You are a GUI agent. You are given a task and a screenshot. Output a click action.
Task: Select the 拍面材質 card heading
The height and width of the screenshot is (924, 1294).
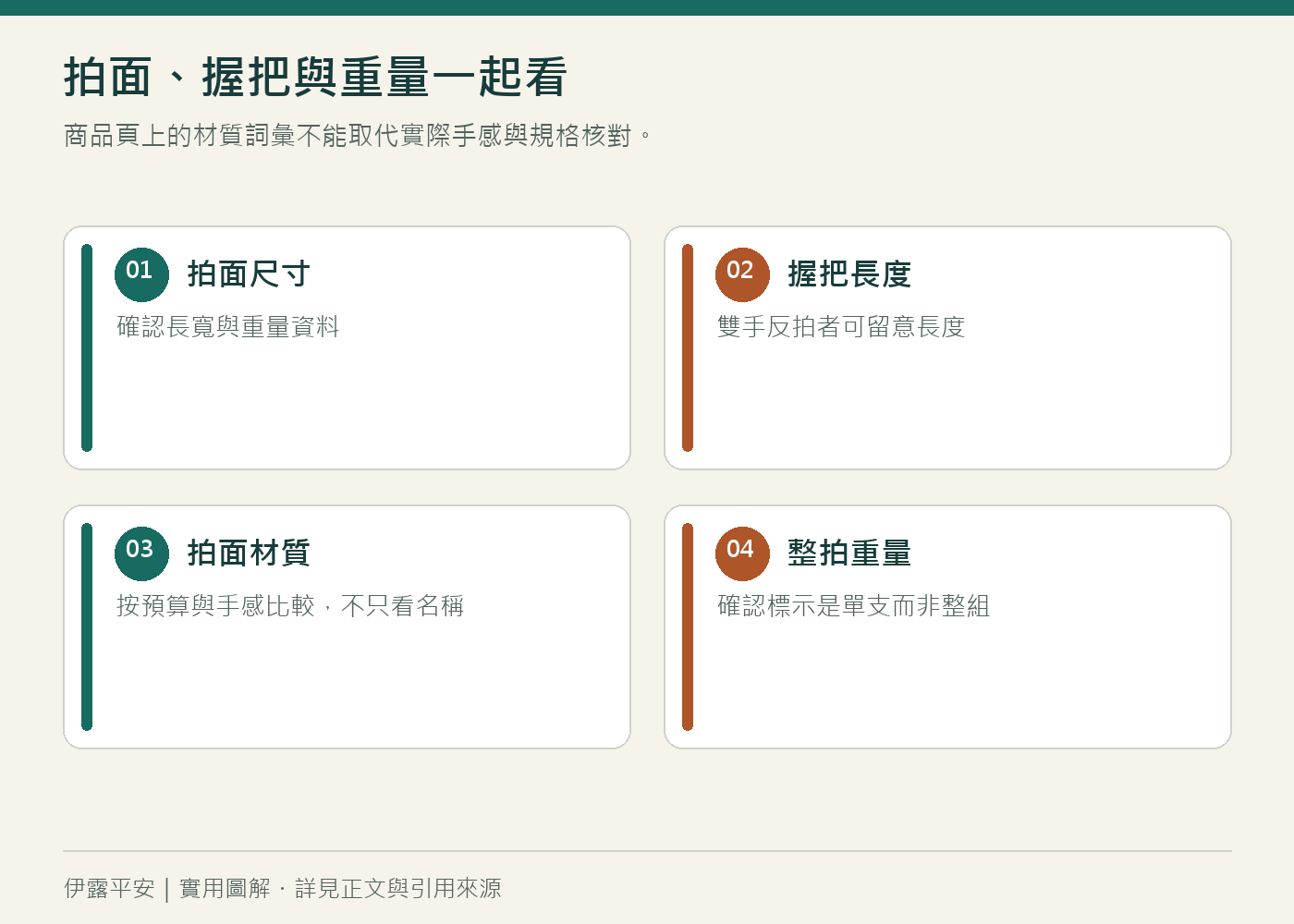pos(249,553)
